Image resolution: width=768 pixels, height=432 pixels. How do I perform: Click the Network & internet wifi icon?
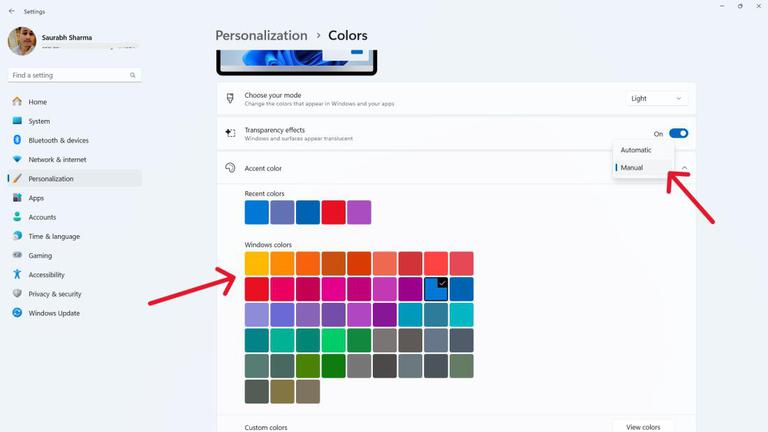pos(17,159)
